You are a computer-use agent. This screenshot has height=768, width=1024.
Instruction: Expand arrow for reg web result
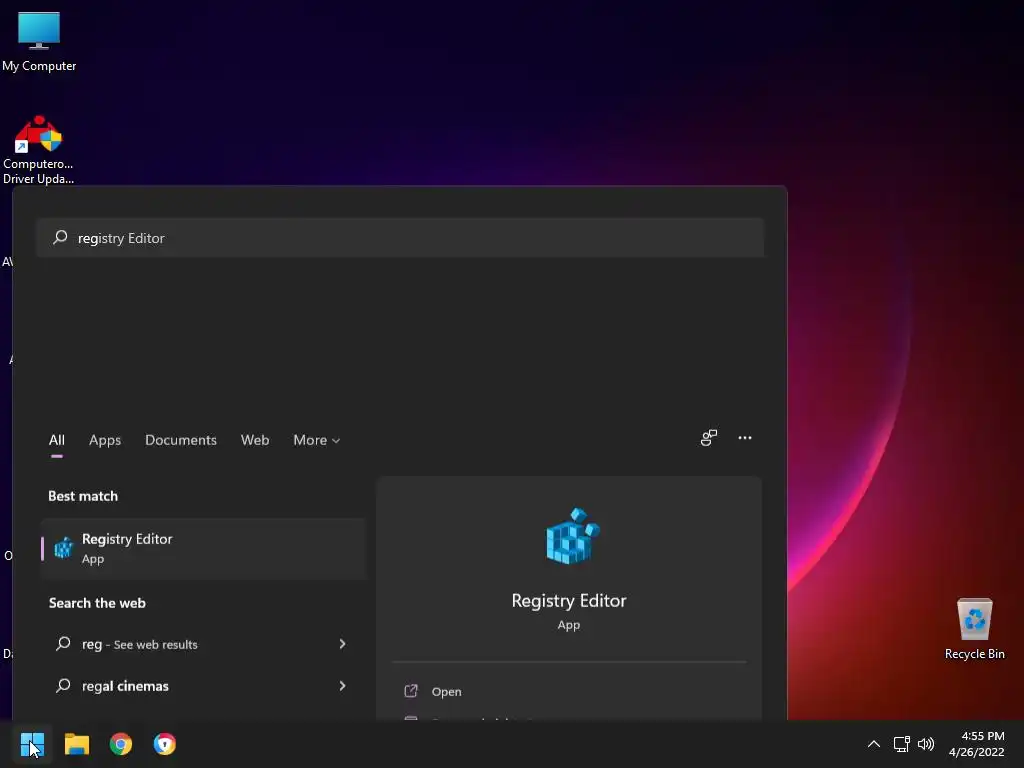342,644
